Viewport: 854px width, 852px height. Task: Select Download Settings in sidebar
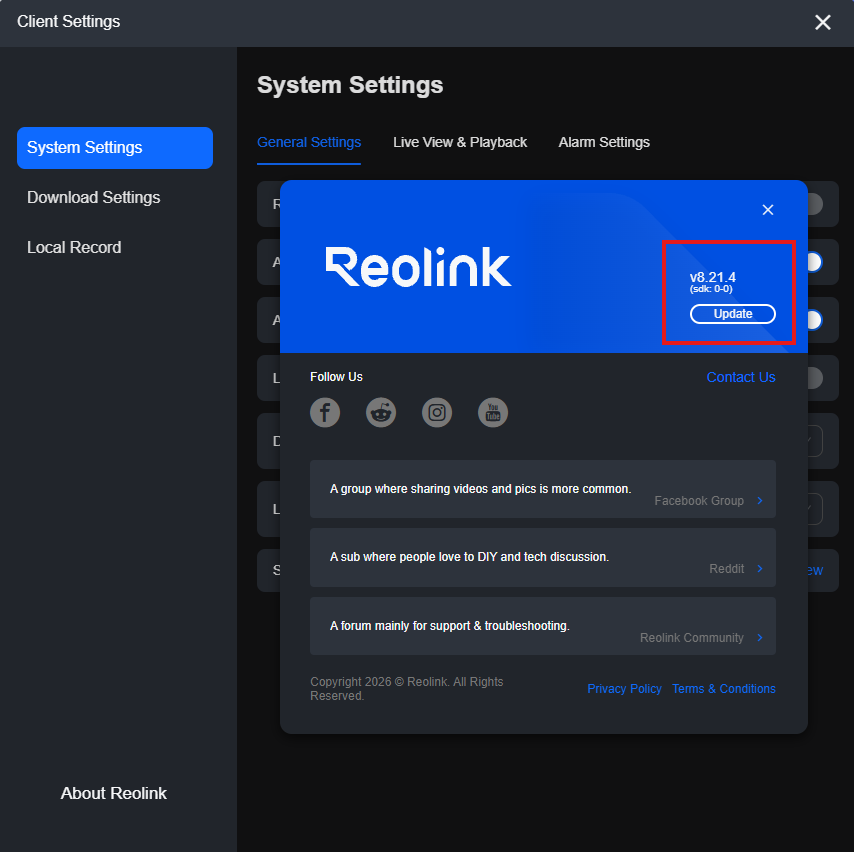tap(94, 197)
